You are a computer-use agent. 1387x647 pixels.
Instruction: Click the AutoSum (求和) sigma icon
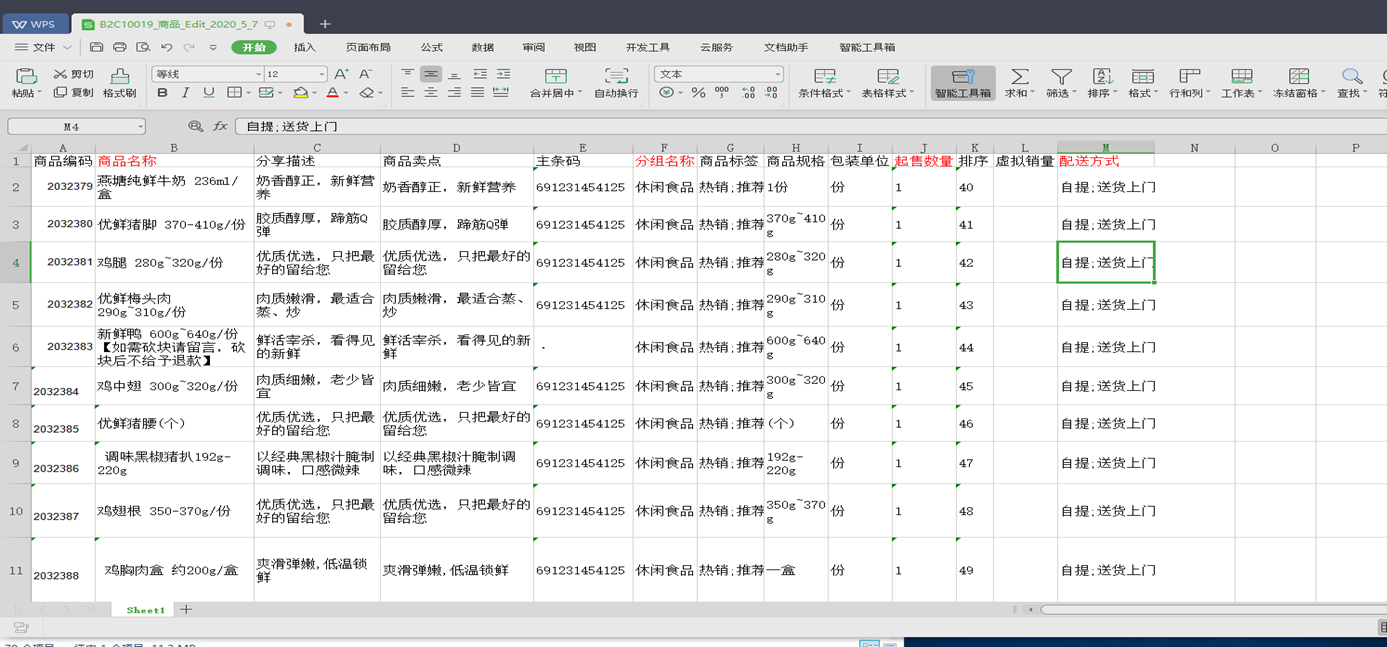click(x=1019, y=76)
